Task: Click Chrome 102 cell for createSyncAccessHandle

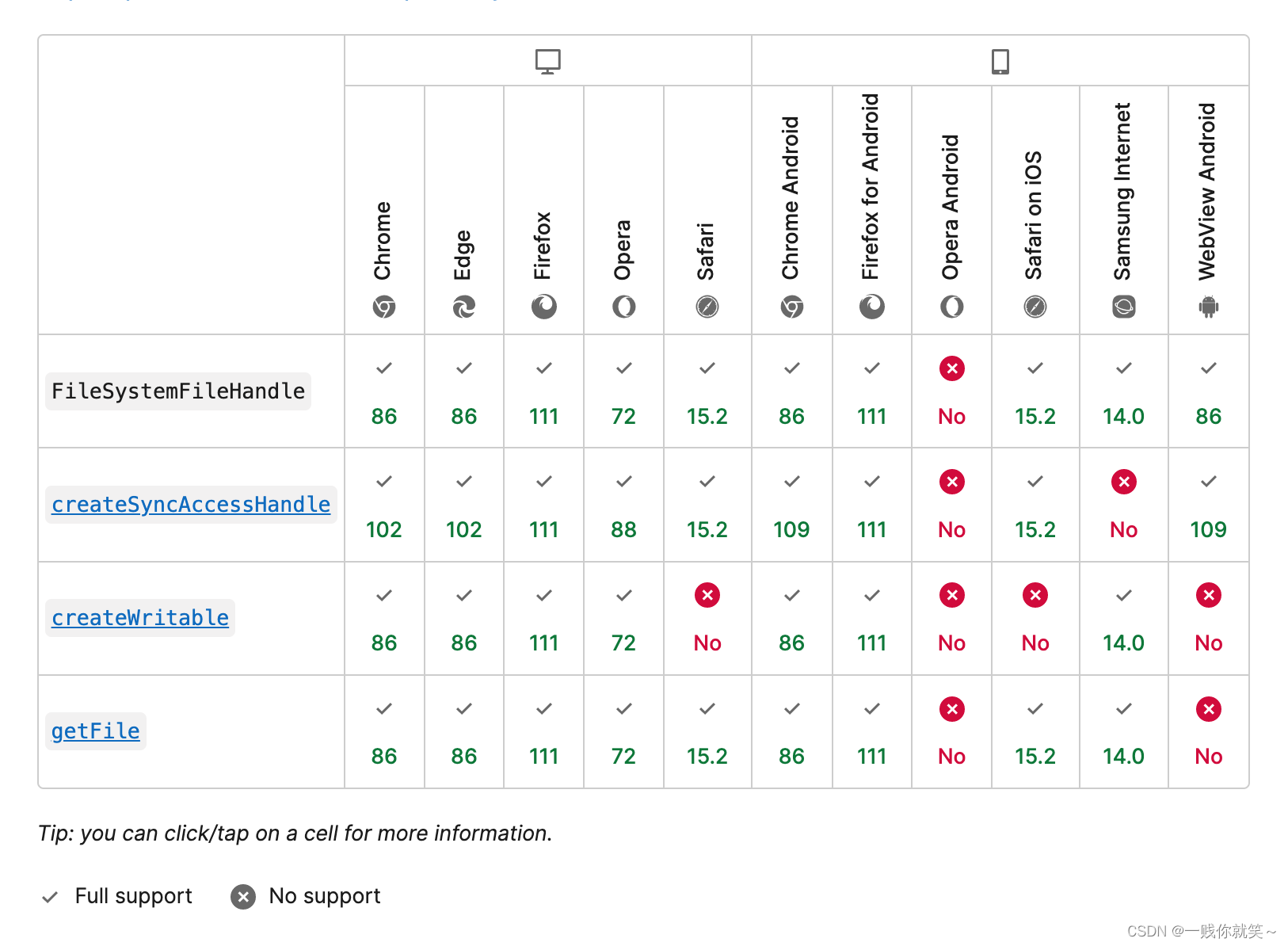Action: [x=384, y=505]
